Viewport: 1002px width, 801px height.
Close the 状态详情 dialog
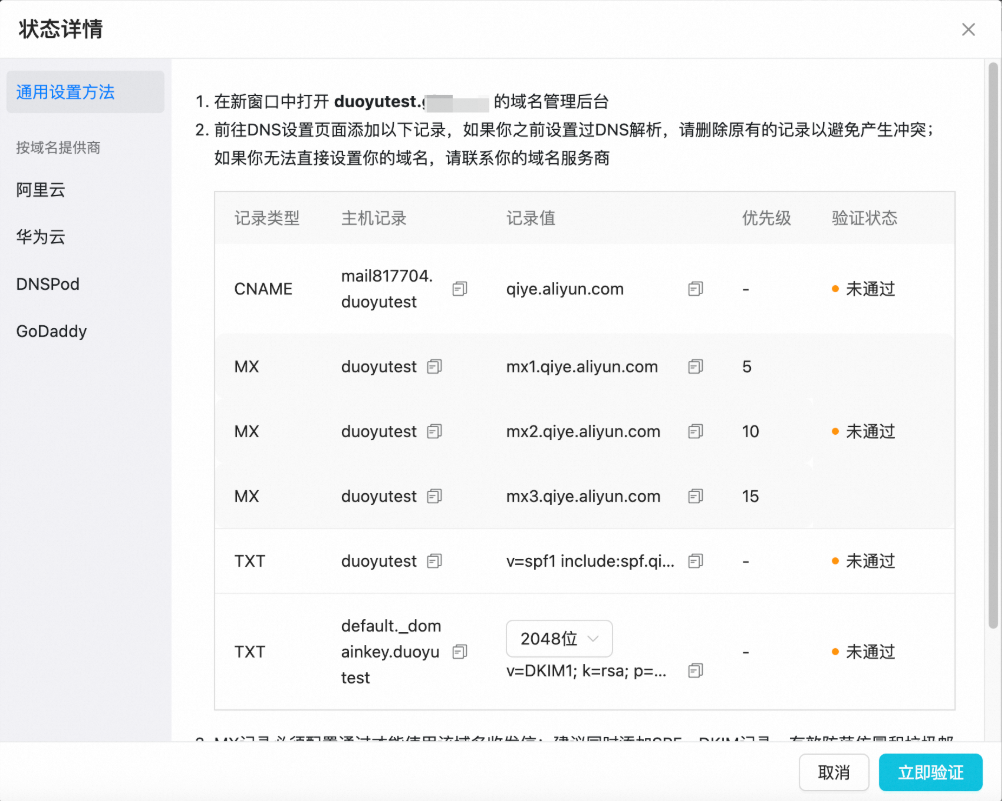coord(968,29)
